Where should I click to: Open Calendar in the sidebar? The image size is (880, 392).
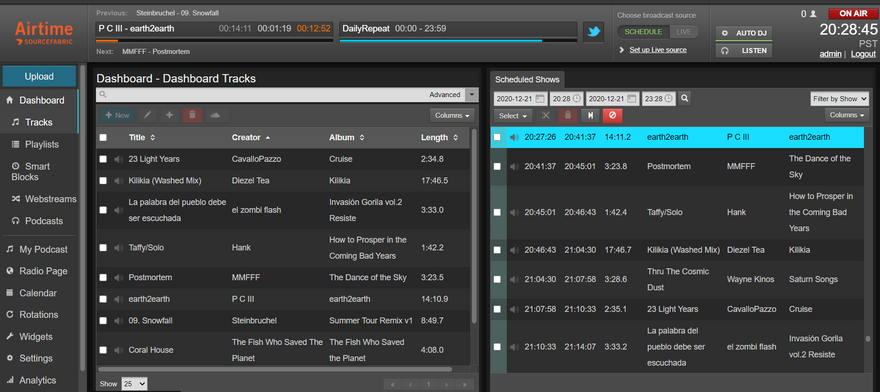coord(39,293)
